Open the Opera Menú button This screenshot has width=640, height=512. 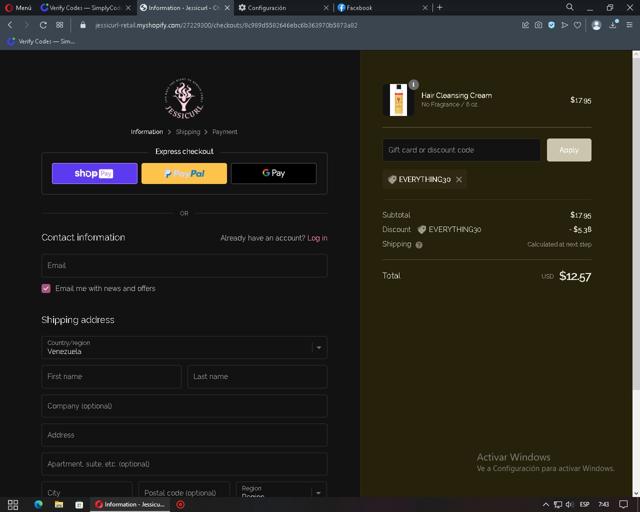pos(18,7)
